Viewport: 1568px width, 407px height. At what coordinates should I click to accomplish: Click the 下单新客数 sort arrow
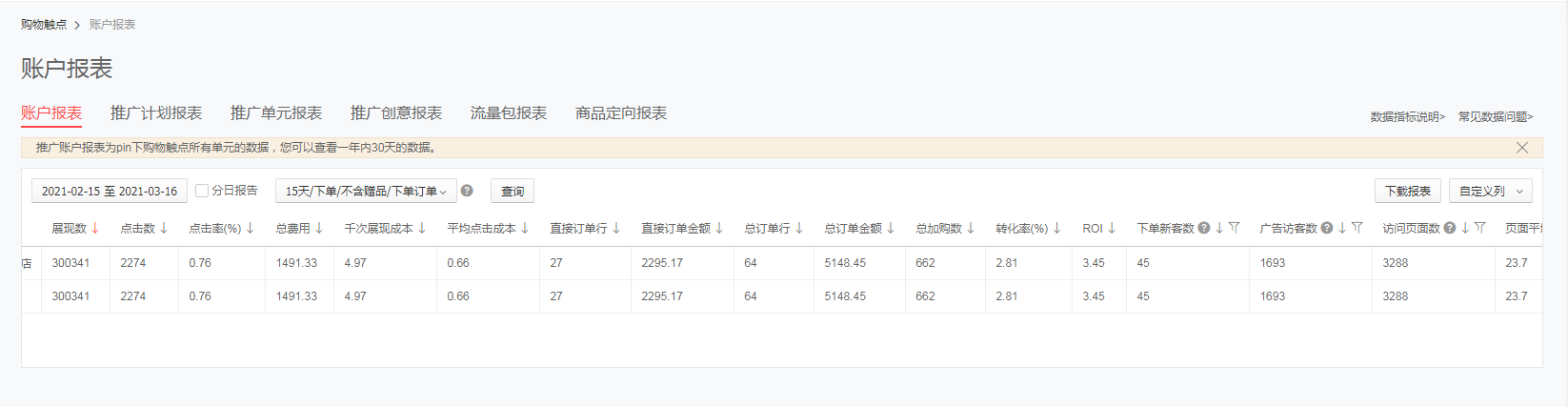[x=1219, y=229]
